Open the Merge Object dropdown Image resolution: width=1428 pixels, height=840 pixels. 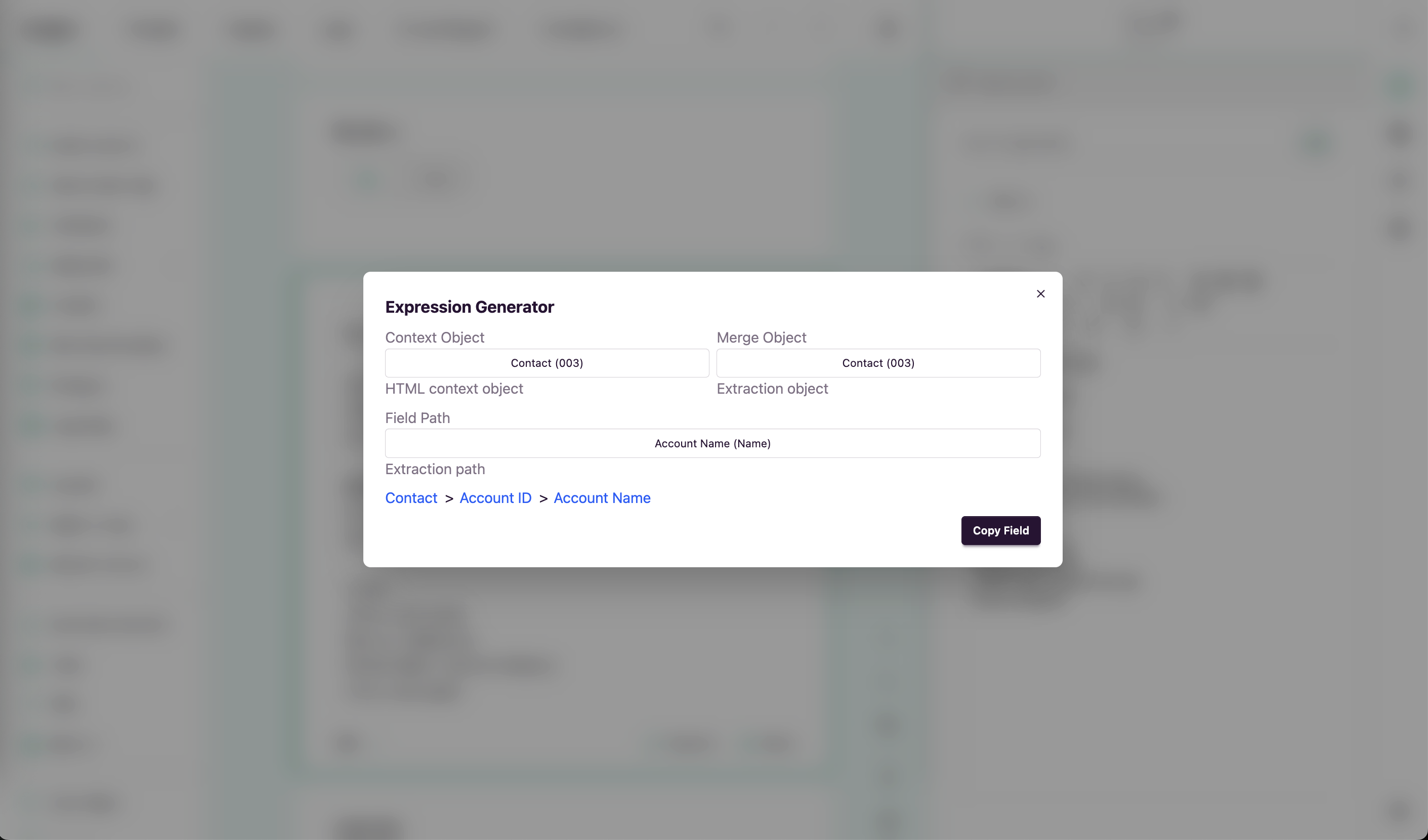tap(878, 363)
